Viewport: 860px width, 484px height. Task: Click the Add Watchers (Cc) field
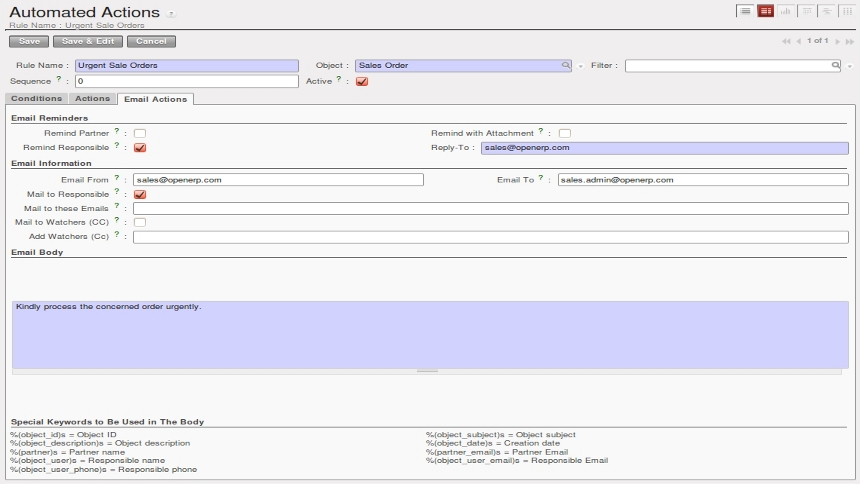(491, 237)
